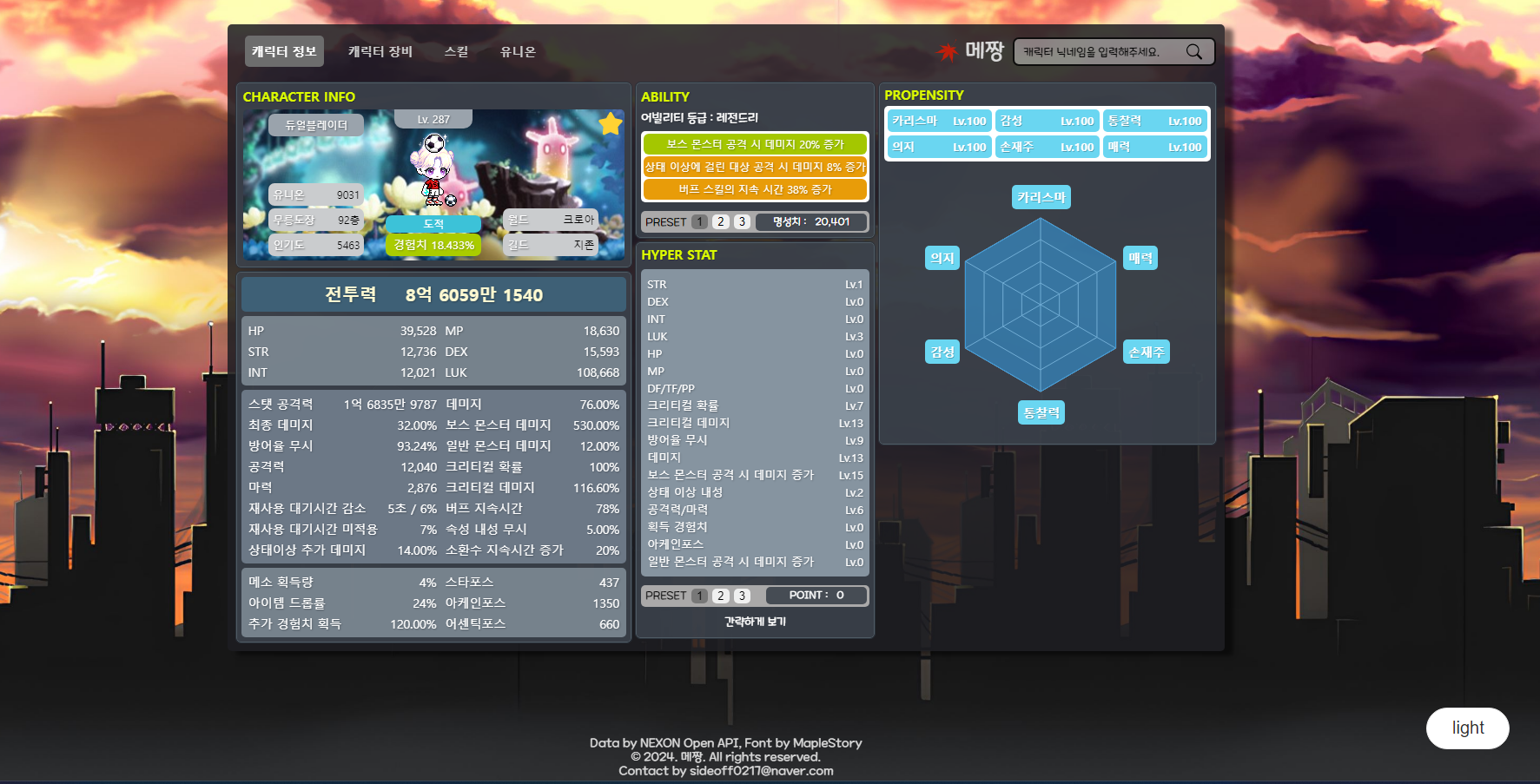Select Ability preset 1
The image size is (1540, 784).
click(699, 222)
